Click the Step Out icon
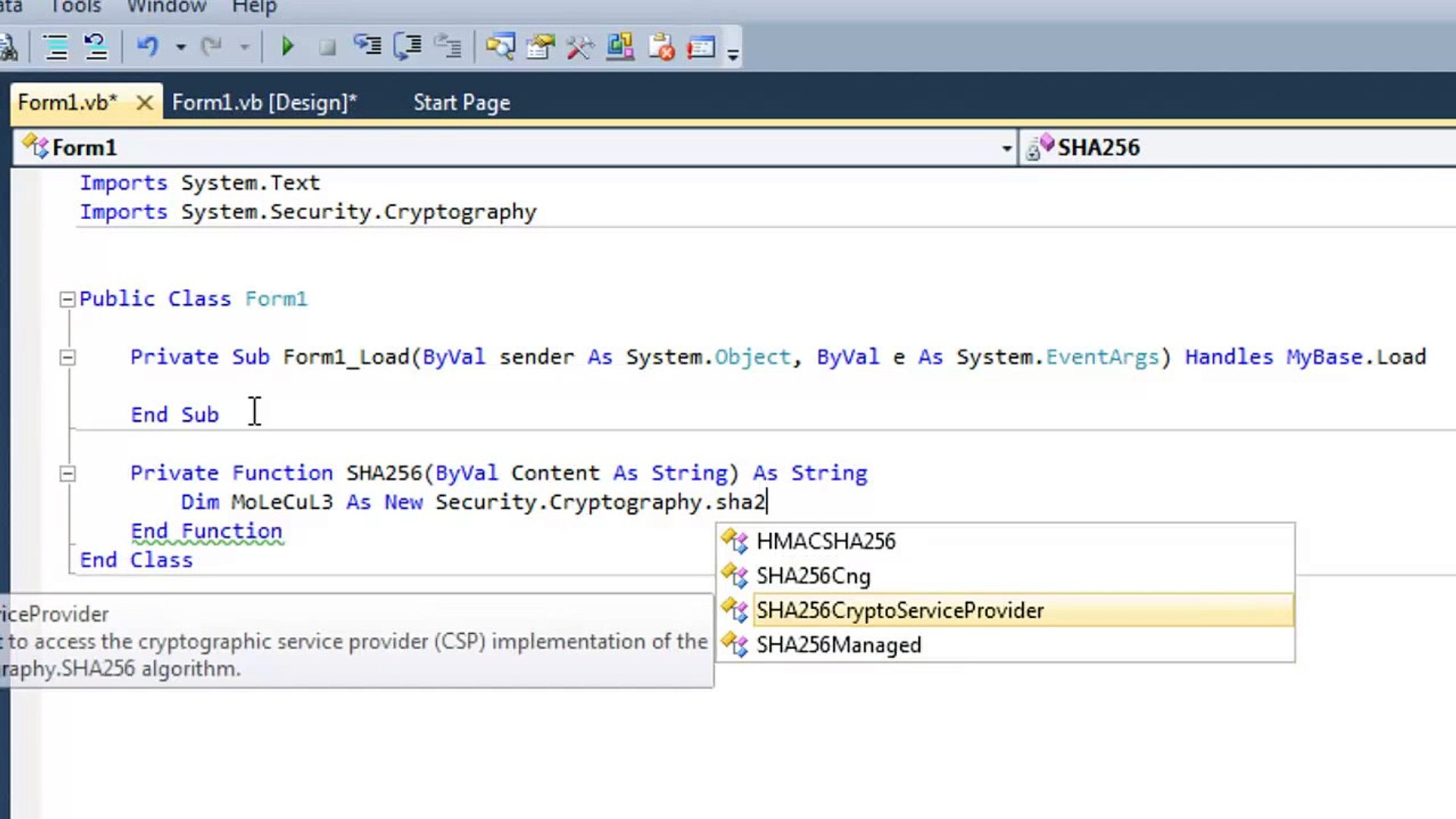This screenshot has width=1456, height=819. click(448, 46)
